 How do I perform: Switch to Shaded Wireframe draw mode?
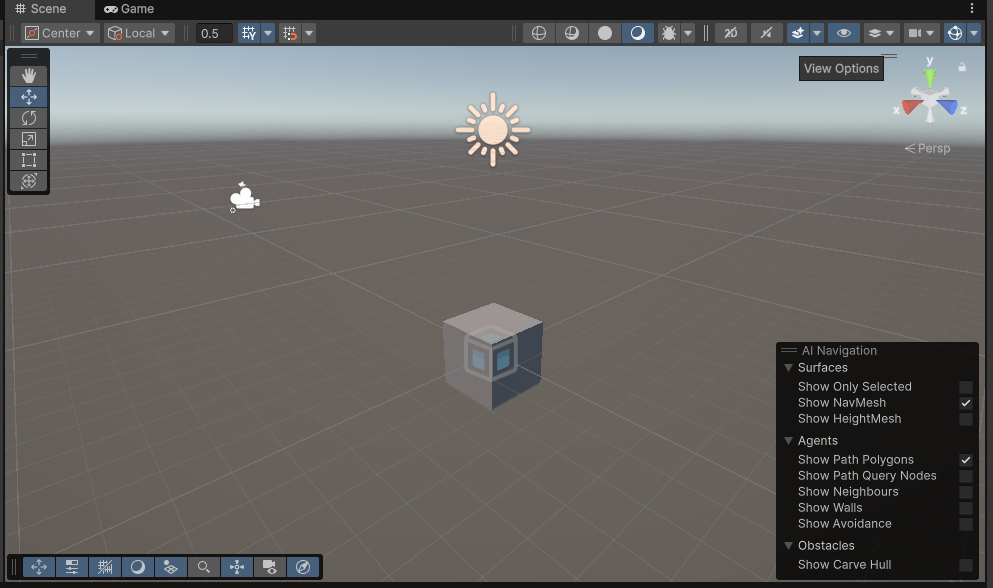click(572, 33)
